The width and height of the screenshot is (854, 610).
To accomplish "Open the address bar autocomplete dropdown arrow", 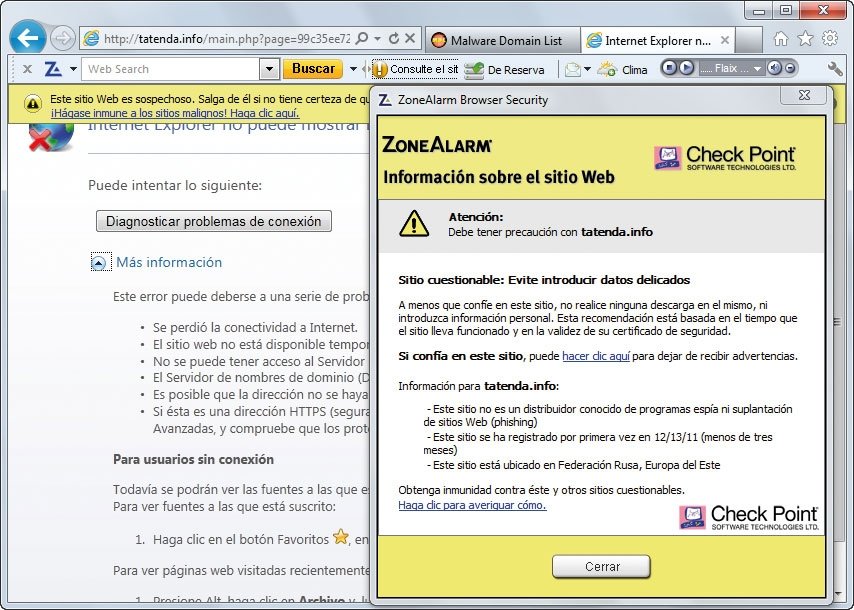I will click(x=377, y=39).
